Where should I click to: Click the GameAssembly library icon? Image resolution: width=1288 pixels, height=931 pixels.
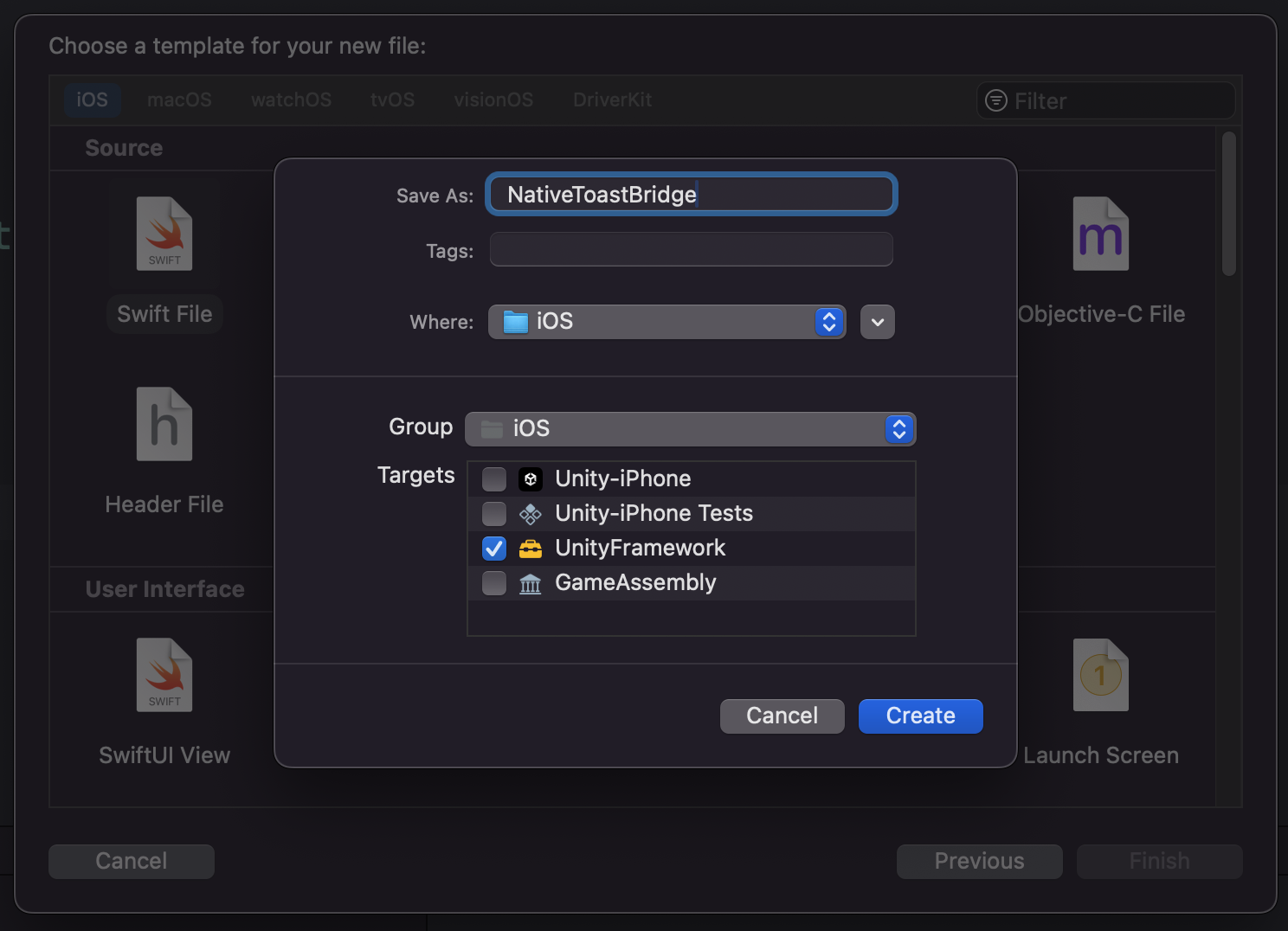coord(531,584)
